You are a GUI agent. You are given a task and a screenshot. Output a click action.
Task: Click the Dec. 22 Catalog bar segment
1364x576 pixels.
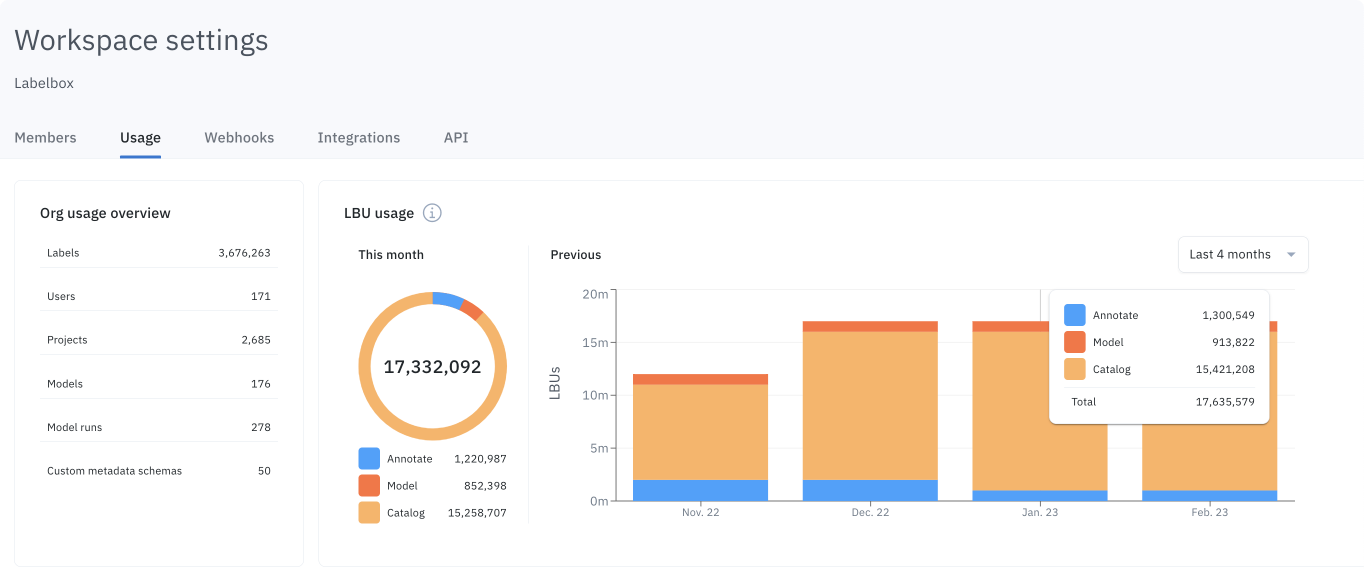click(x=870, y=406)
